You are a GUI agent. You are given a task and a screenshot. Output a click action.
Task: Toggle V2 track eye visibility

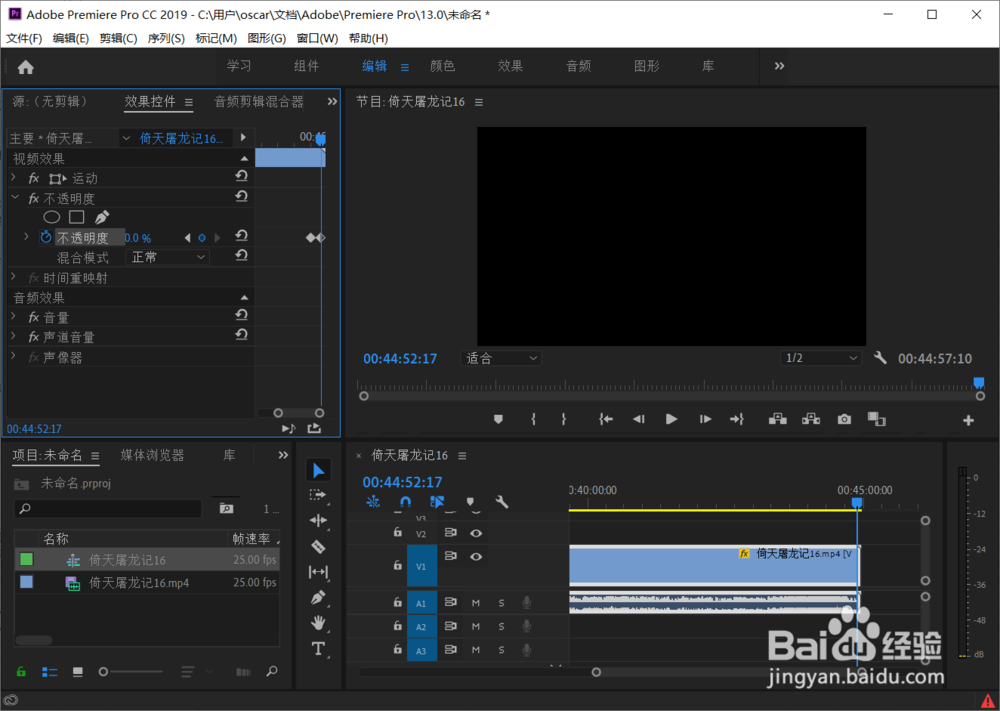pyautogui.click(x=476, y=533)
